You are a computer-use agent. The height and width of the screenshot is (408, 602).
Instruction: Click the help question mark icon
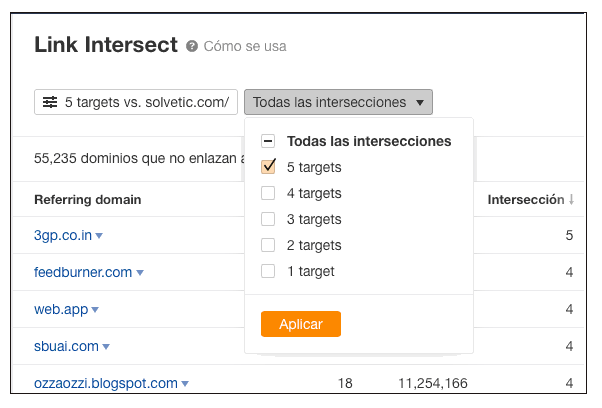[x=192, y=46]
